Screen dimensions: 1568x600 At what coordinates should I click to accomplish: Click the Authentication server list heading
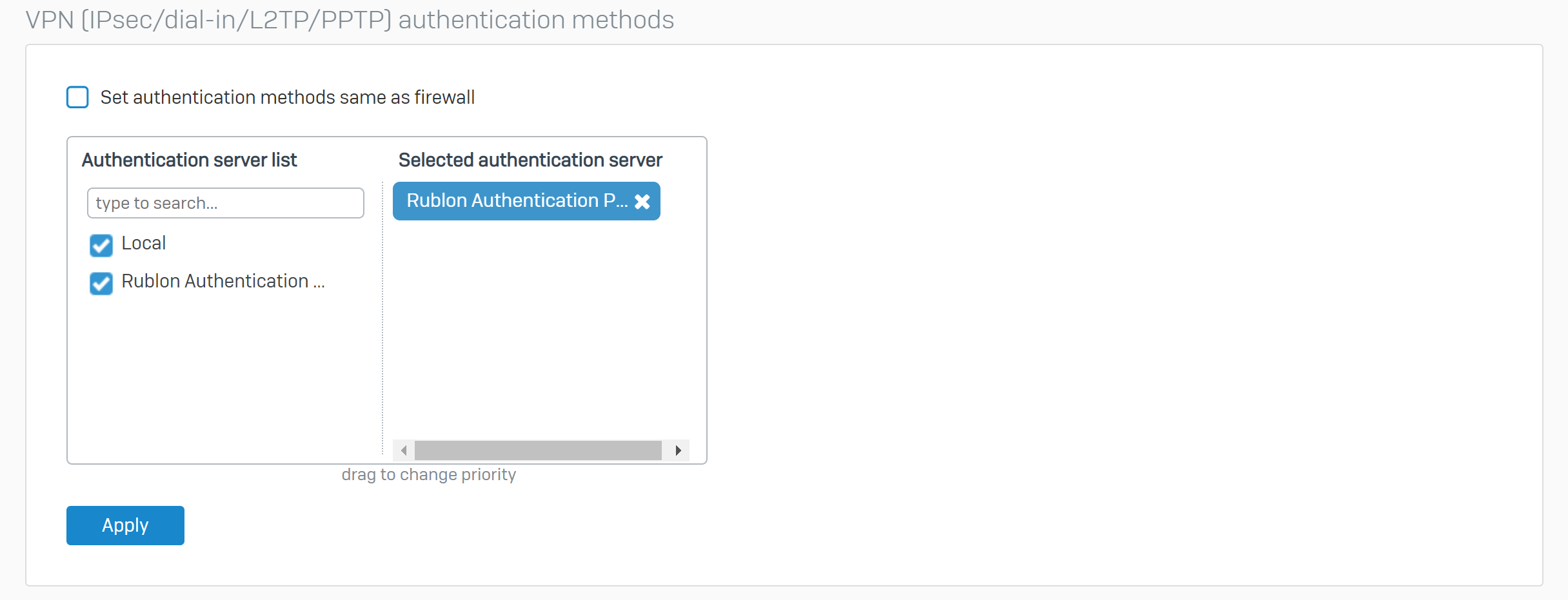[x=189, y=160]
